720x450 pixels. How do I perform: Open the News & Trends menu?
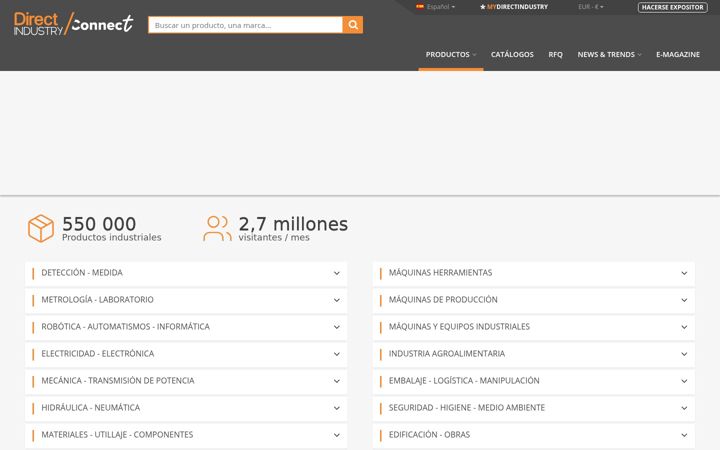[609, 54]
